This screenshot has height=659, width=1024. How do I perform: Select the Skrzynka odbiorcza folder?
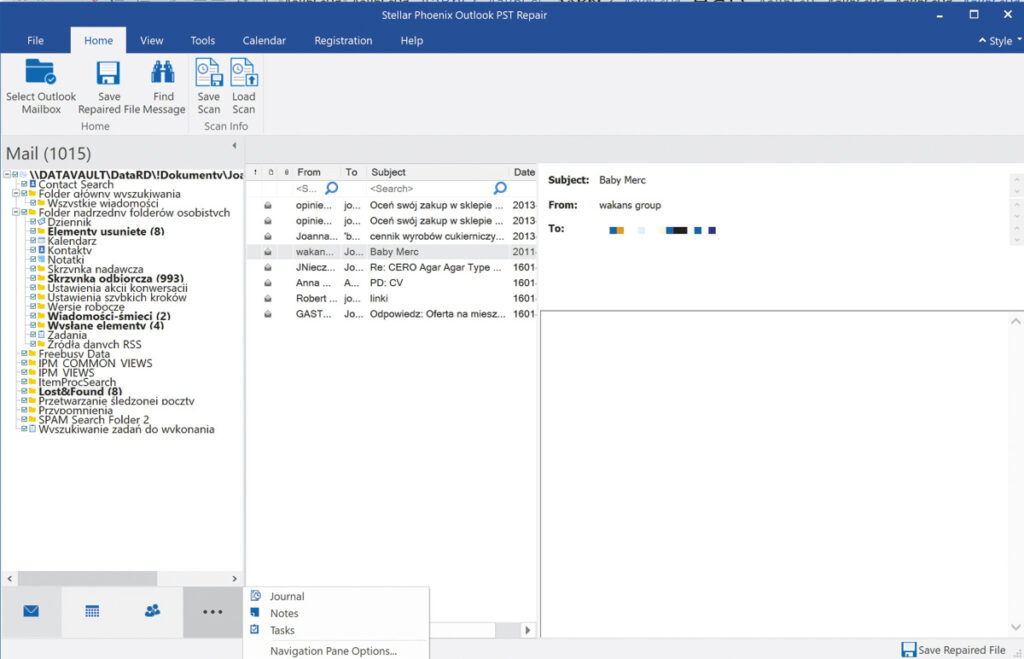click(x=110, y=278)
